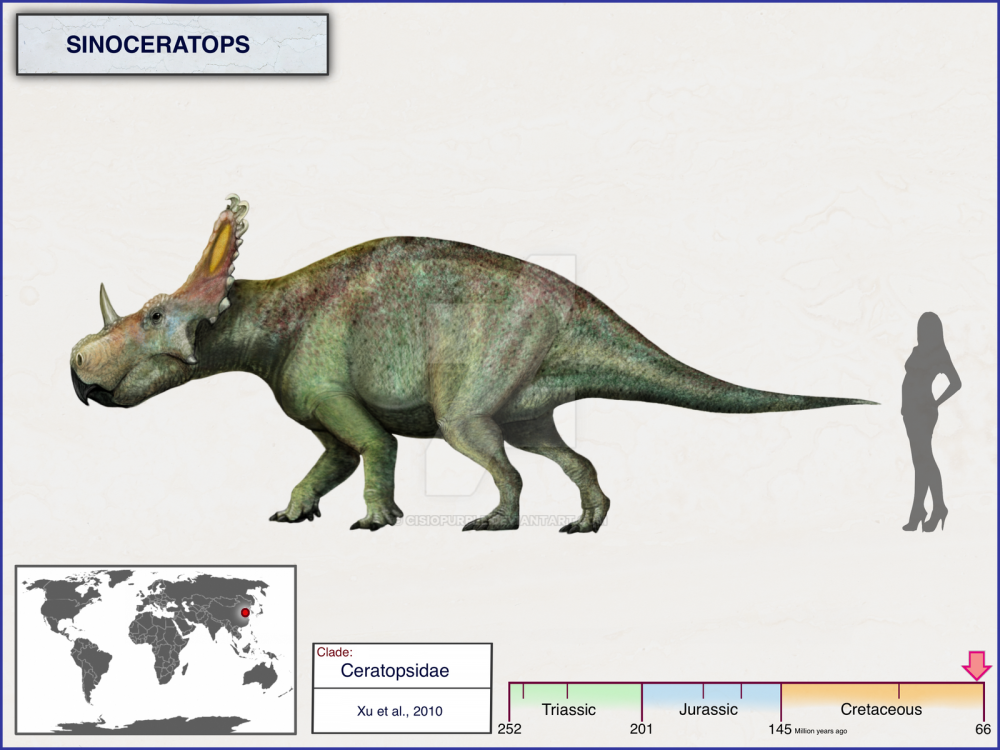The height and width of the screenshot is (750, 1000).
Task: Click the 'Xu et al., 2010' citation
Action: click(400, 711)
